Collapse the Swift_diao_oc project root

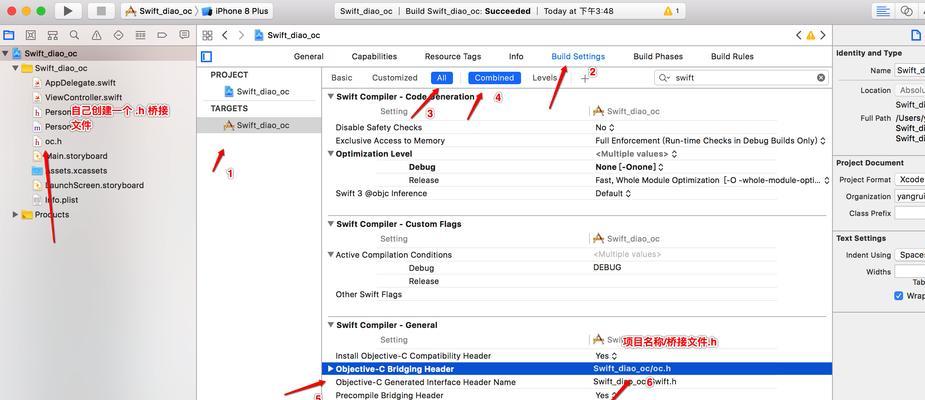[x=5, y=53]
